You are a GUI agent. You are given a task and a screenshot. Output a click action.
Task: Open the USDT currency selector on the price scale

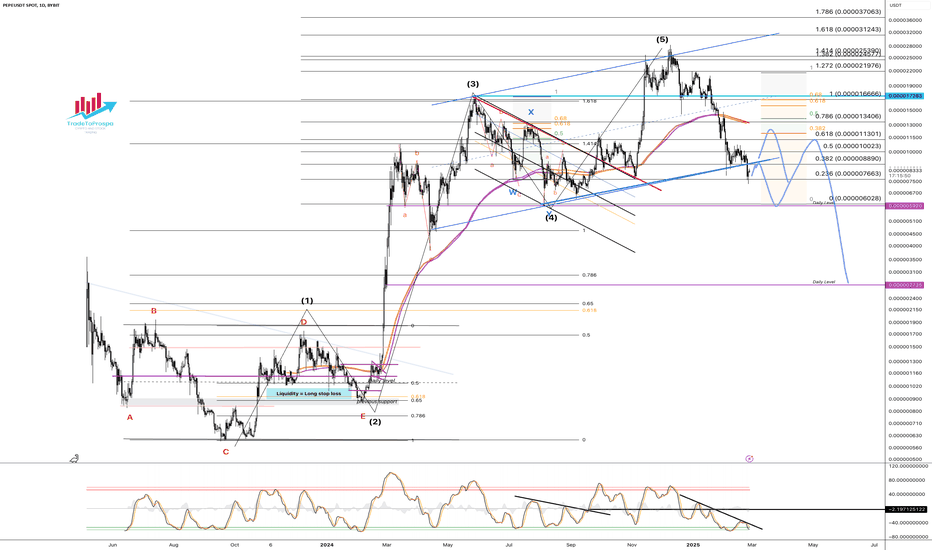tap(895, 5)
